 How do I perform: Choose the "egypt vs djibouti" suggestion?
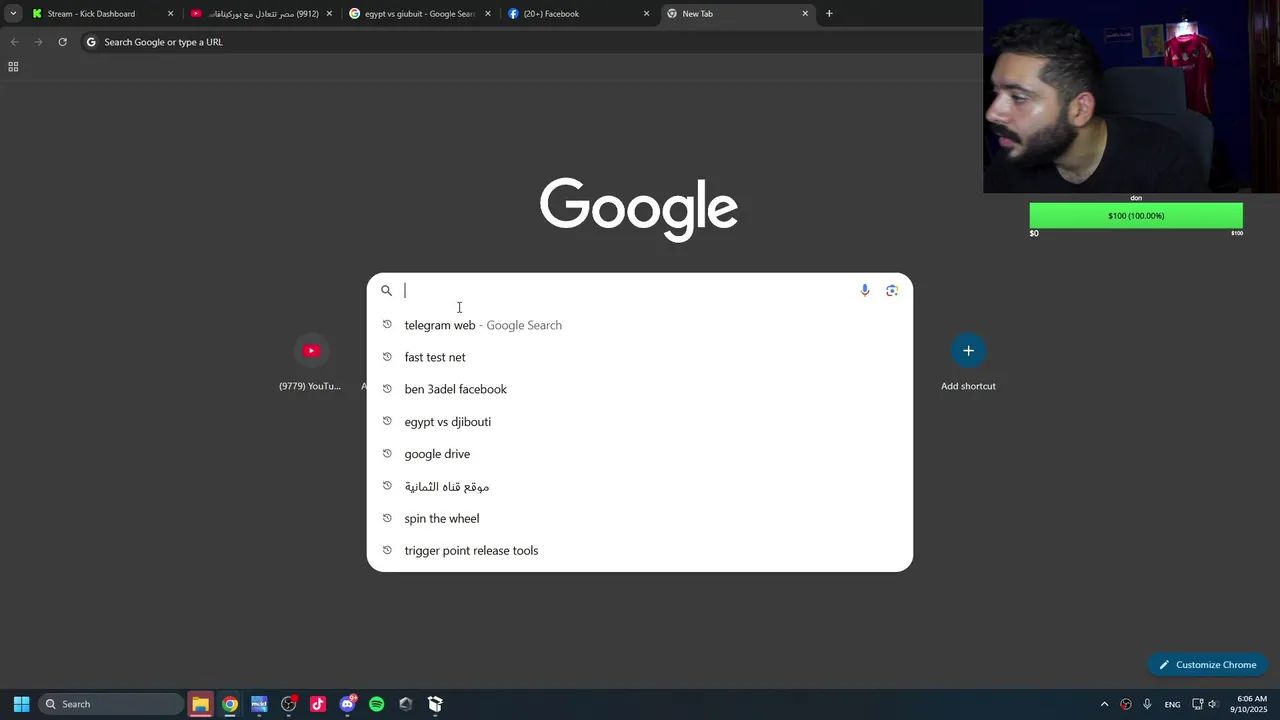click(640, 422)
